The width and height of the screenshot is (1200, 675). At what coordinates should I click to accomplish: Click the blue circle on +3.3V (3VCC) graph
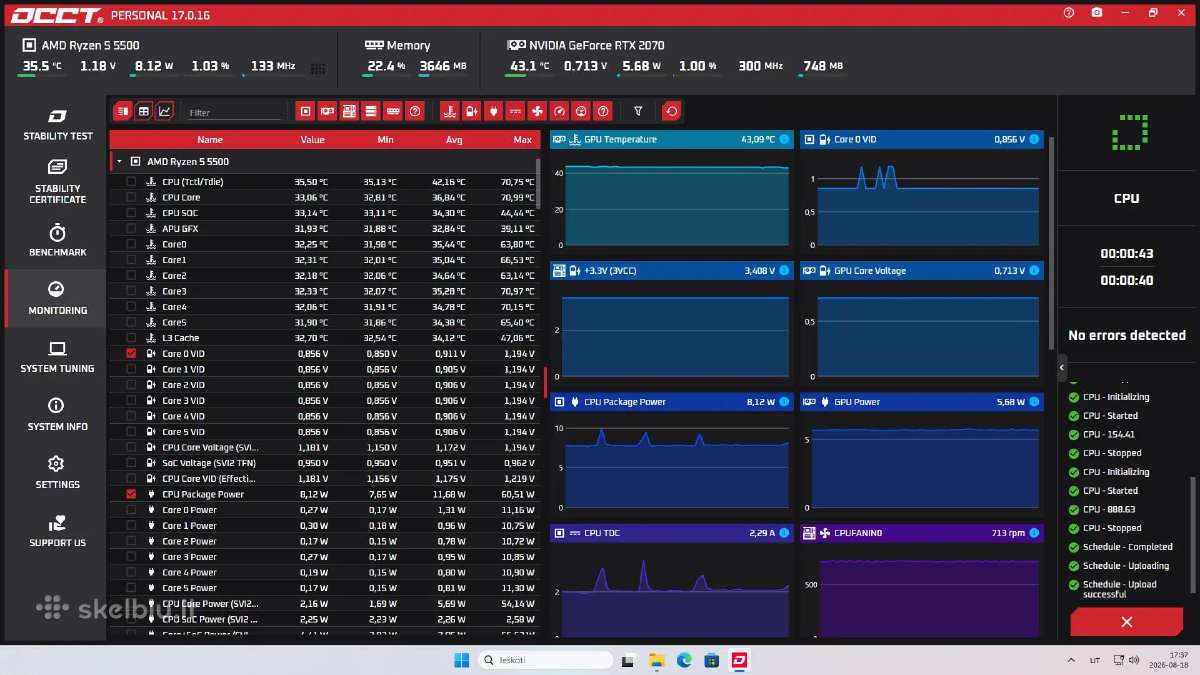784,271
